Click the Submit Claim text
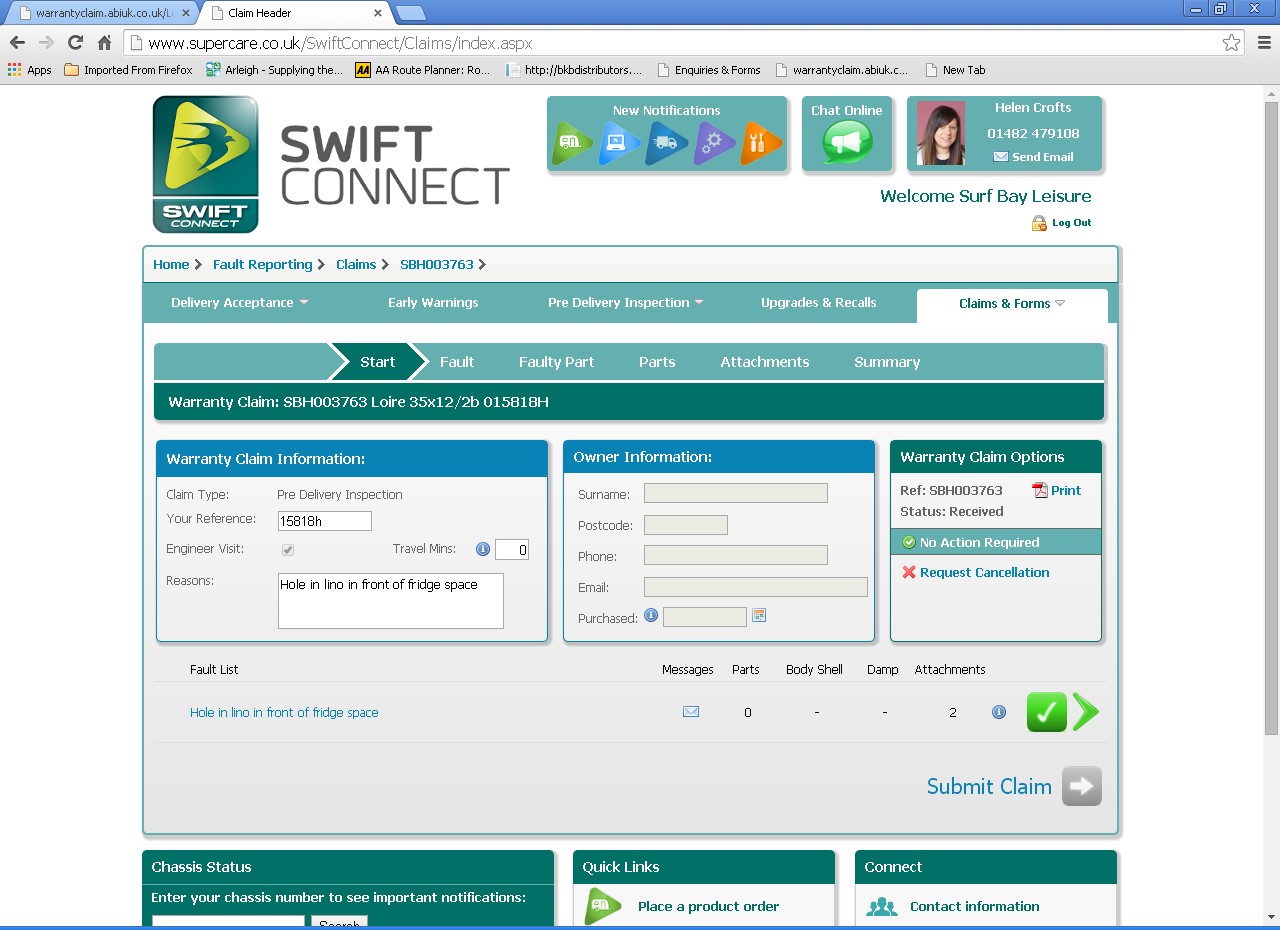Screen dimensions: 1280x930 989,787
